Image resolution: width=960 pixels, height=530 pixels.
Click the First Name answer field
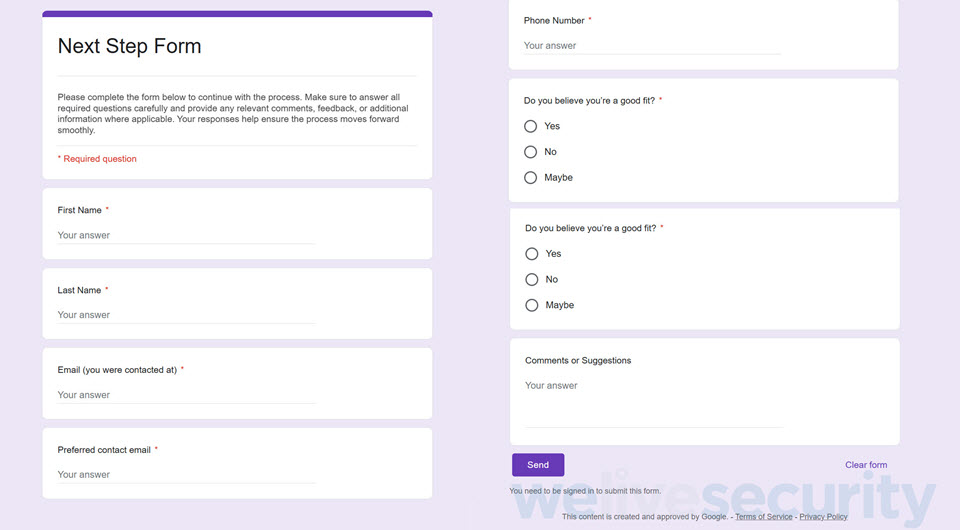tap(186, 236)
